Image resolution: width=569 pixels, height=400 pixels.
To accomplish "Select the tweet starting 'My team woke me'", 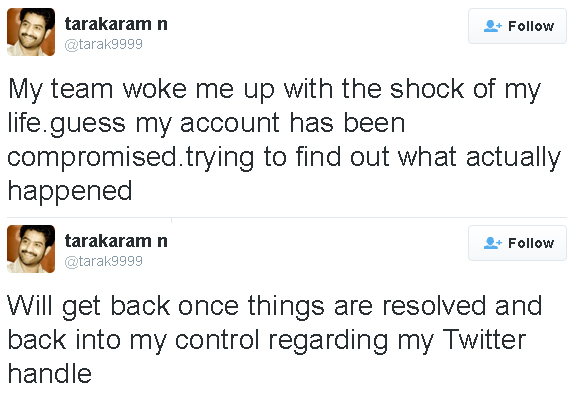I will (284, 140).
